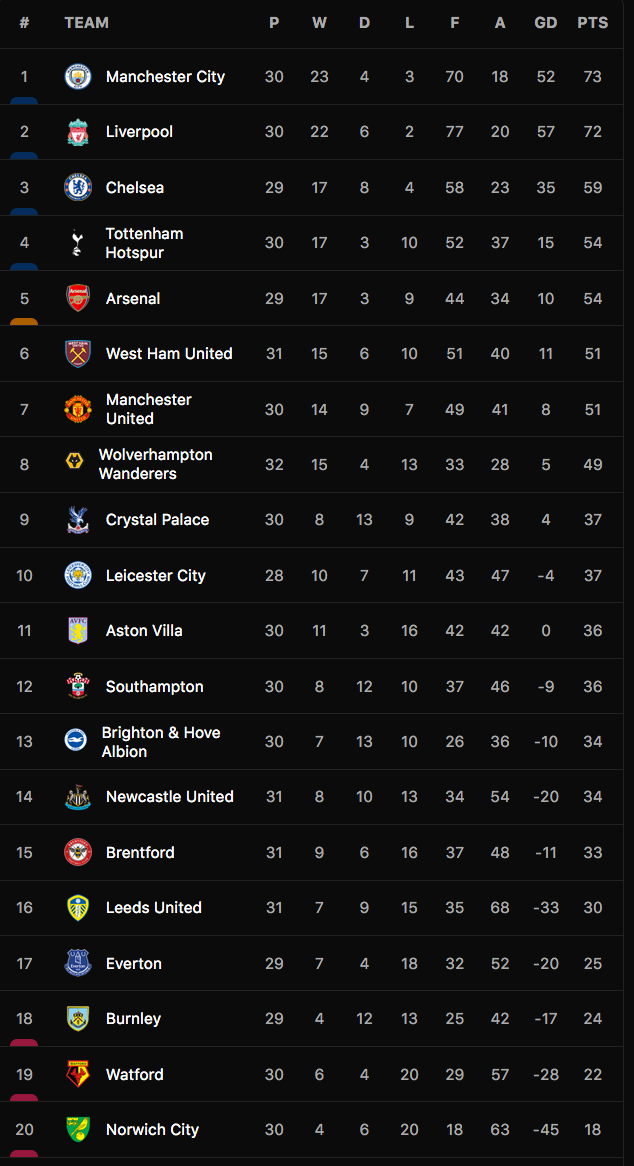
Task: Click the West Ham United crest
Action: tap(78, 354)
